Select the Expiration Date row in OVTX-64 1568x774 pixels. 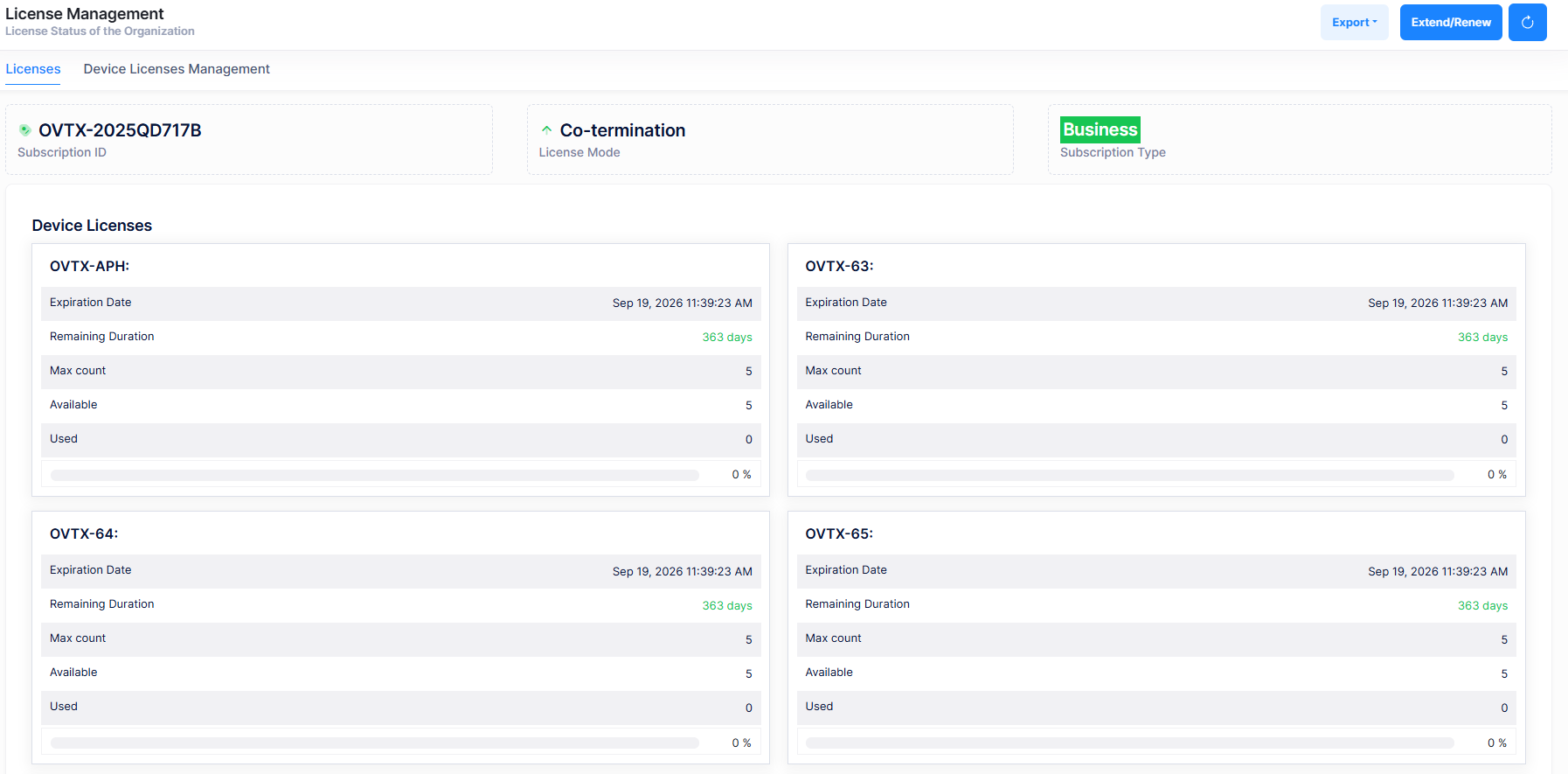[x=400, y=570]
